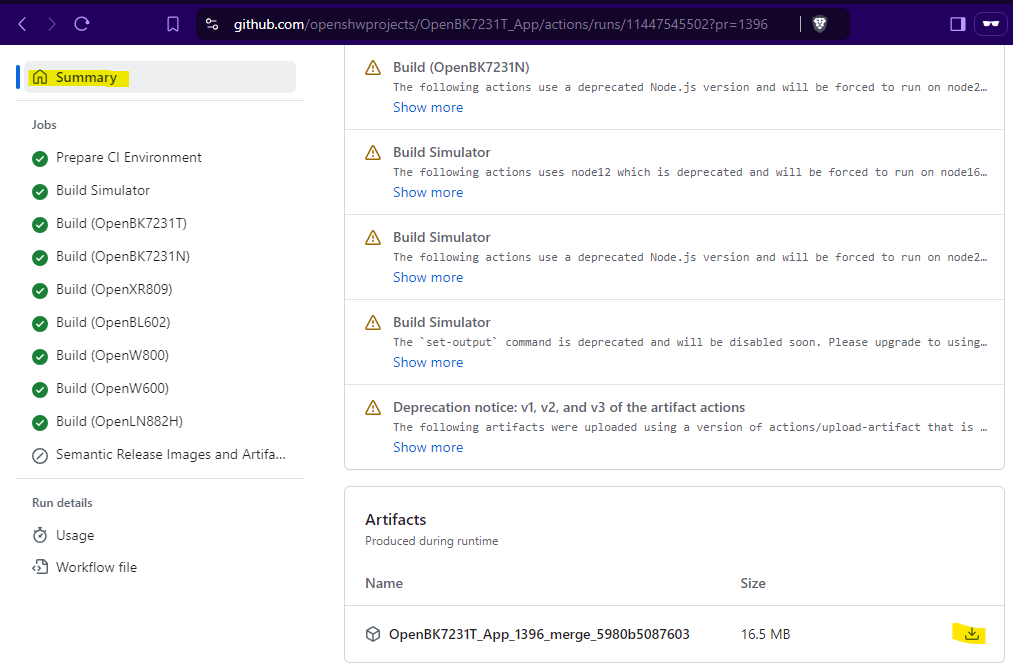Click the 'Size' column header
Screen dimensions: 1013x663
(753, 584)
